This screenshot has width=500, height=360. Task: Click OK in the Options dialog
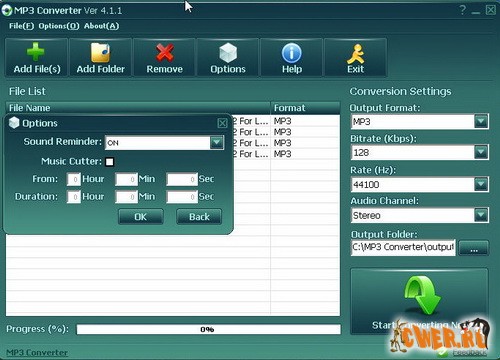point(141,217)
